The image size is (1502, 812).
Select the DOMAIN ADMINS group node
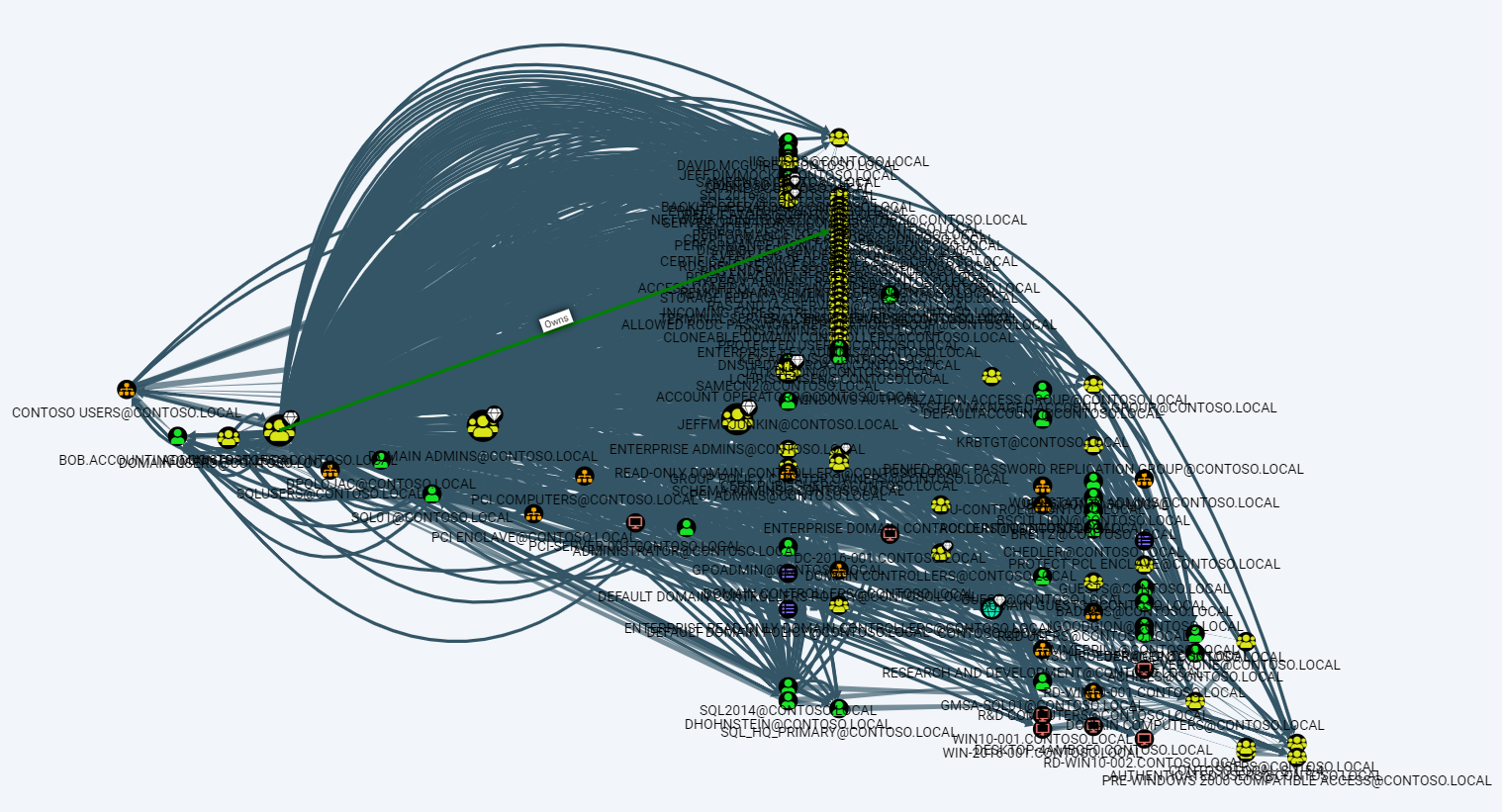[x=483, y=425]
